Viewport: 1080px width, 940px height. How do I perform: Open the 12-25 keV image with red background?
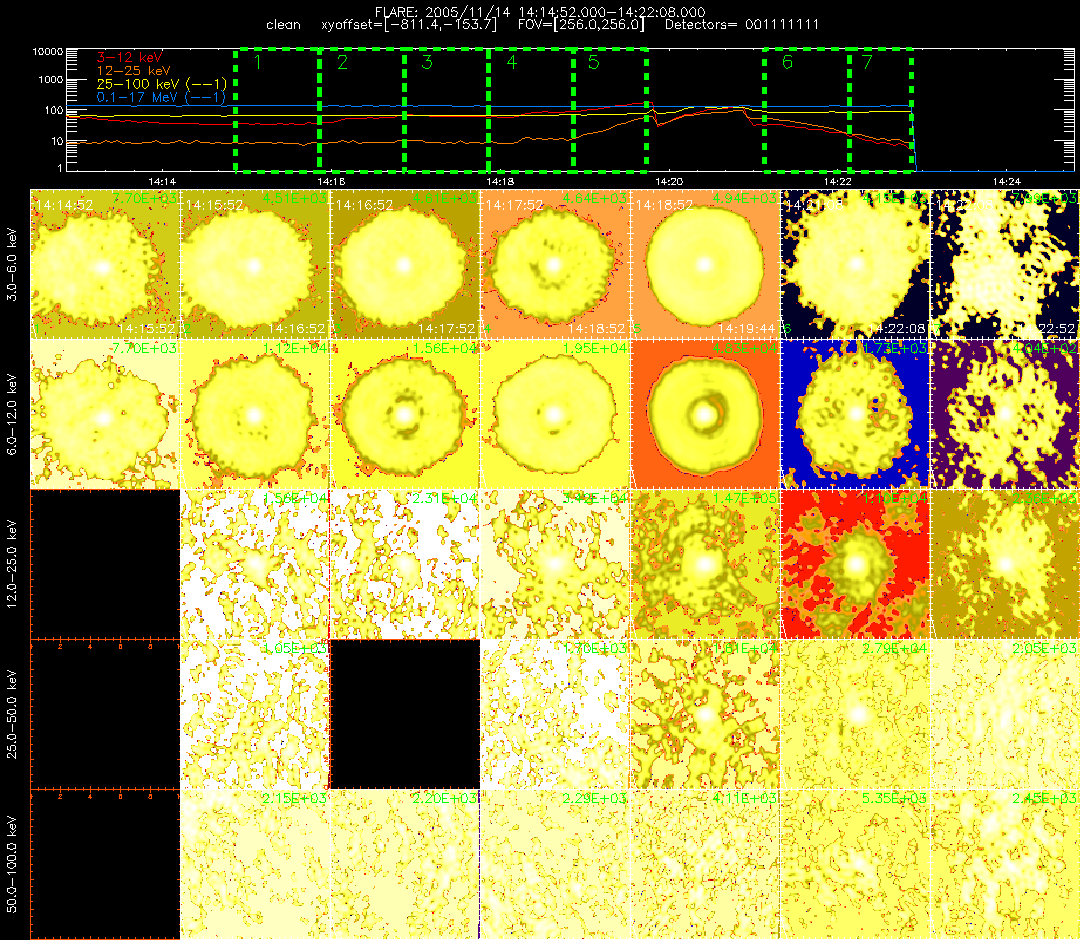pos(855,565)
